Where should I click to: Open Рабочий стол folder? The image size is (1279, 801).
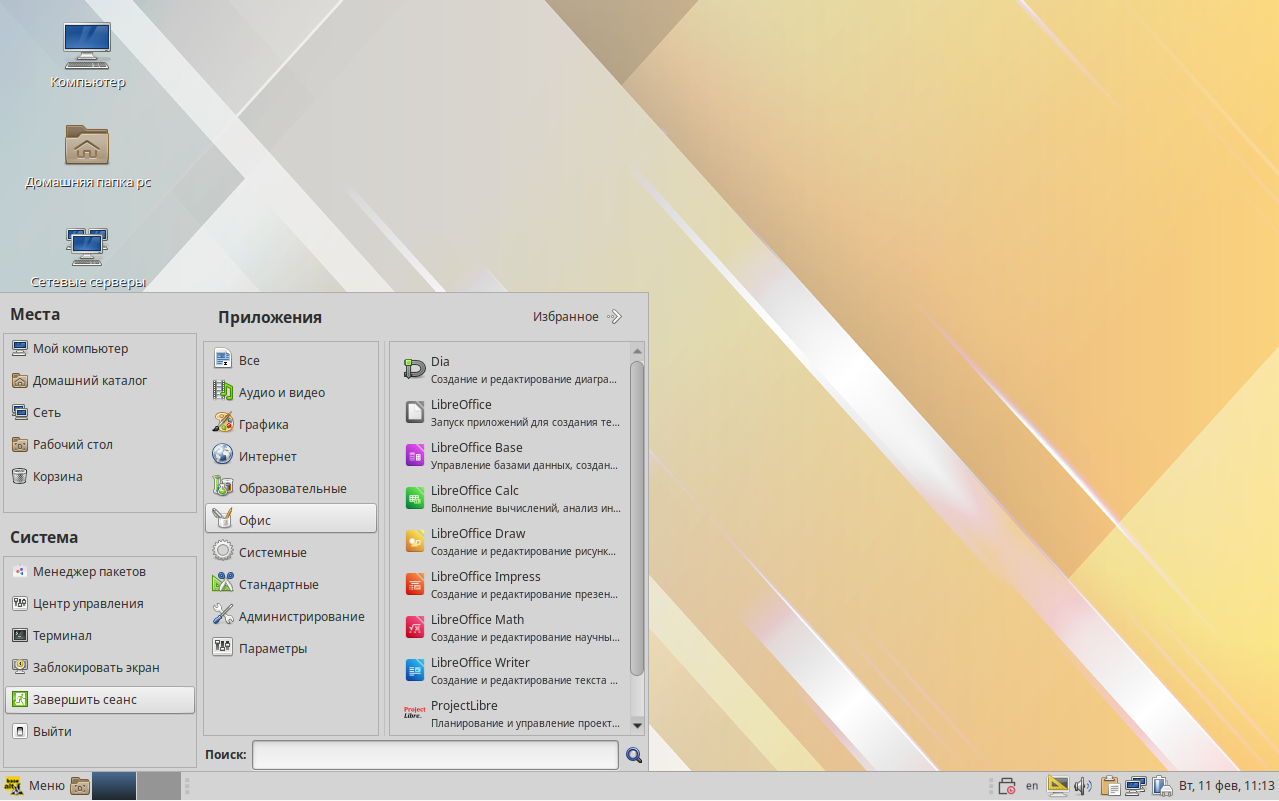pyautogui.click(x=100, y=444)
